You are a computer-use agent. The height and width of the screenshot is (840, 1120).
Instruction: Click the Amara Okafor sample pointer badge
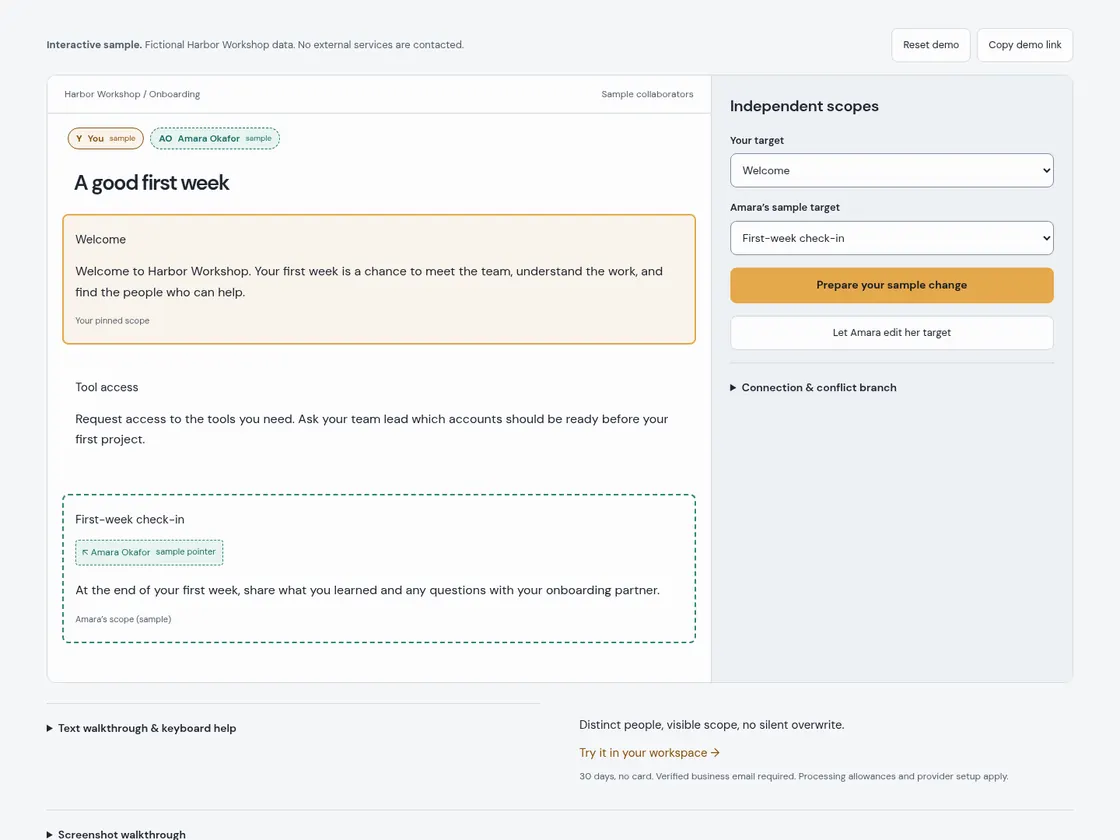click(x=149, y=552)
